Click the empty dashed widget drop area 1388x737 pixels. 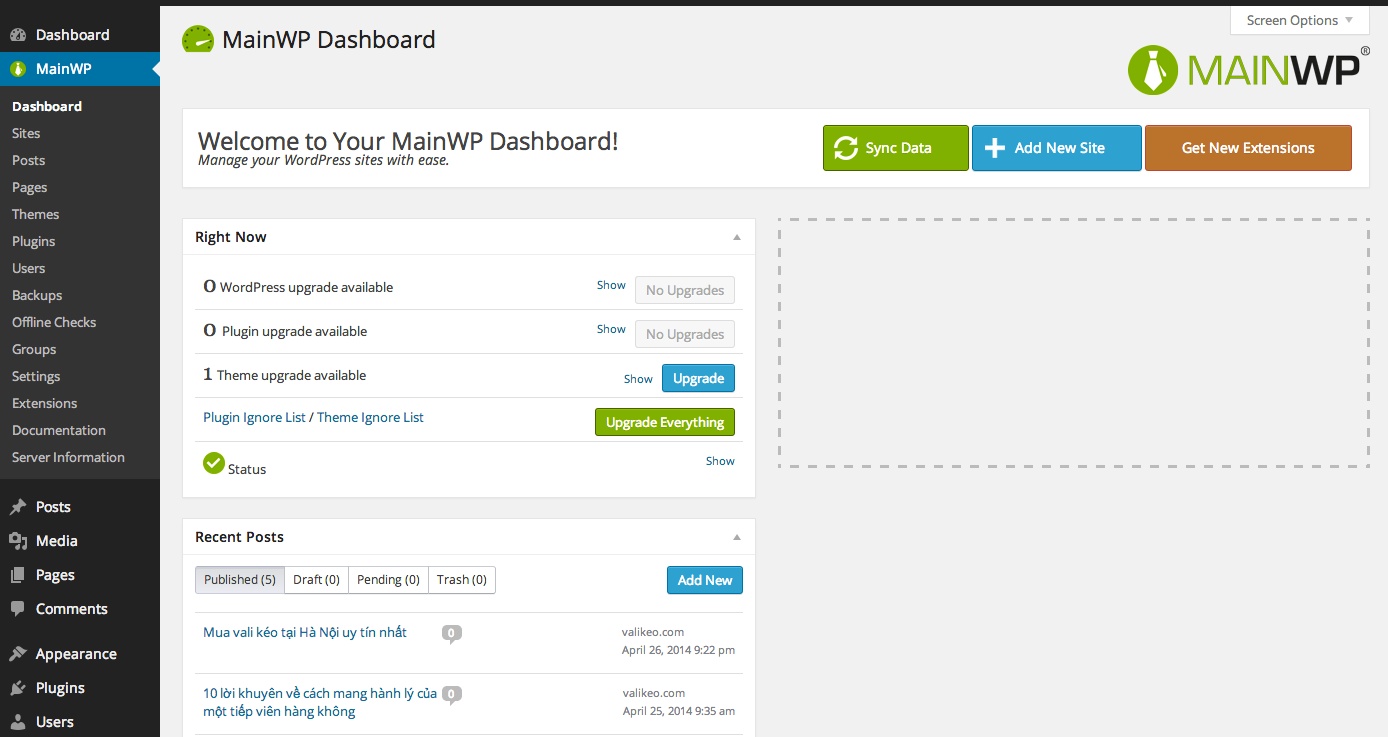(1073, 342)
